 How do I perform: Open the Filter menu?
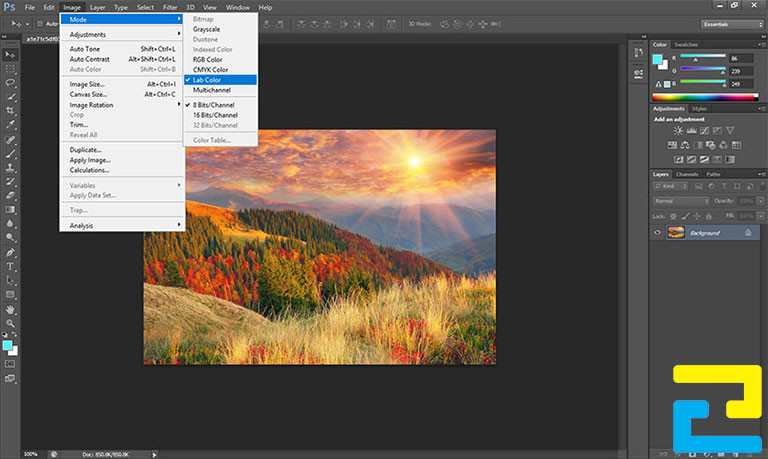click(x=170, y=7)
